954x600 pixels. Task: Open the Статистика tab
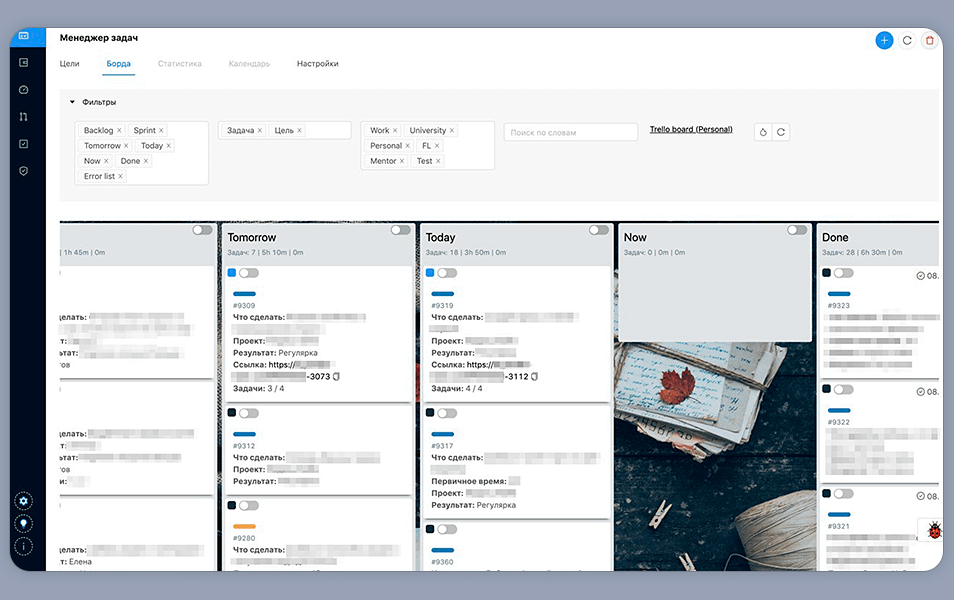coord(179,63)
